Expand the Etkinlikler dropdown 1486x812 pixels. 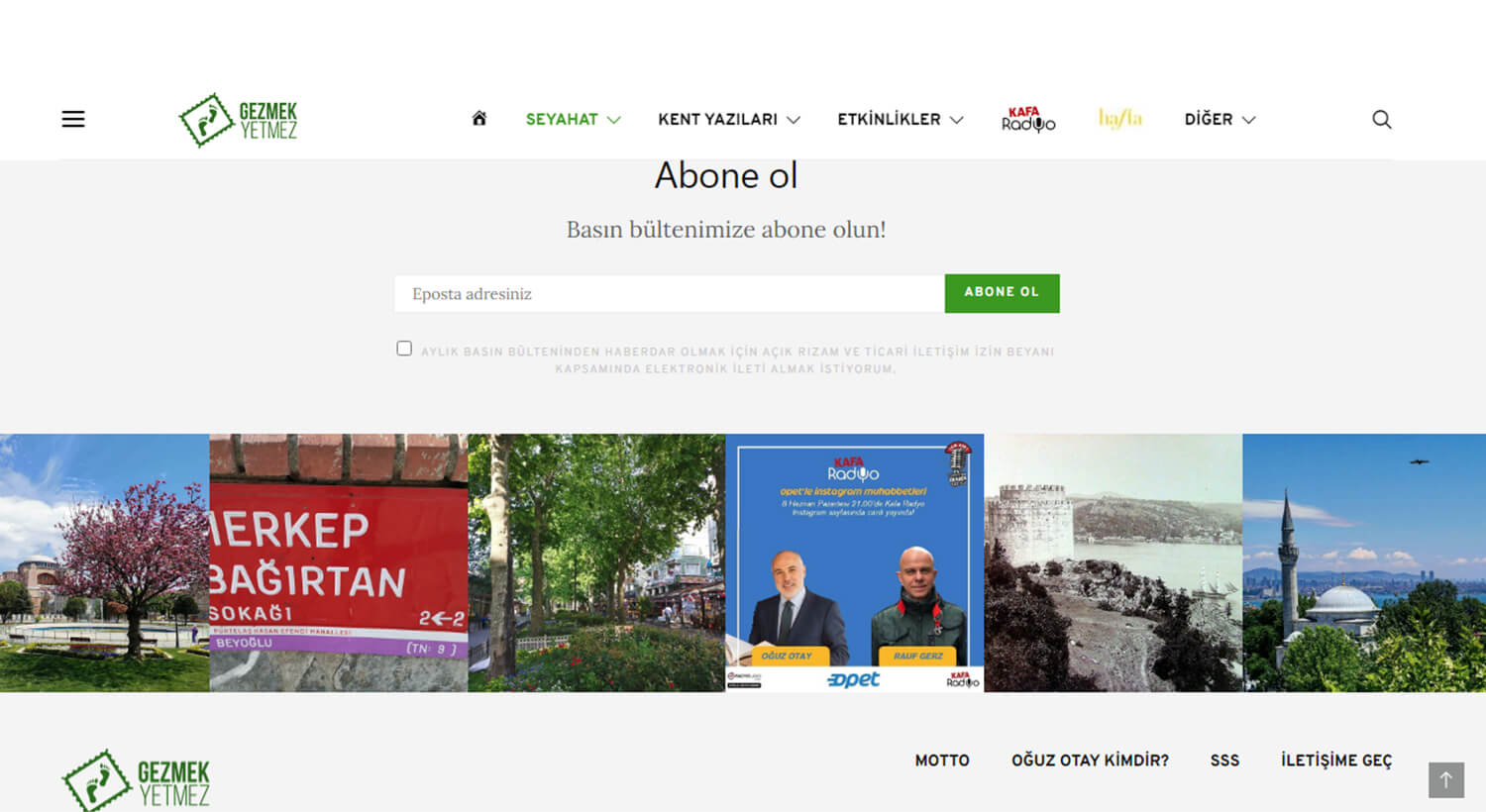[x=901, y=119]
